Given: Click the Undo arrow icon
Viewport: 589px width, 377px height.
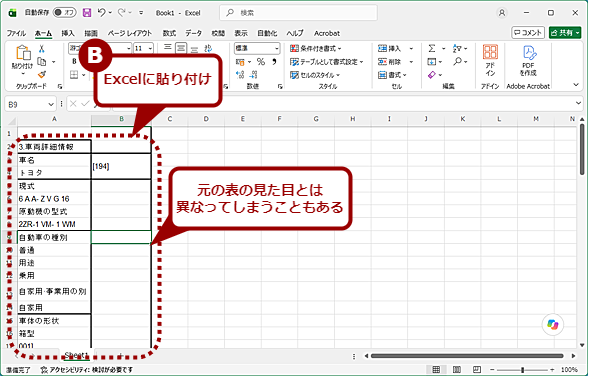Looking at the screenshot, I should click(x=101, y=13).
